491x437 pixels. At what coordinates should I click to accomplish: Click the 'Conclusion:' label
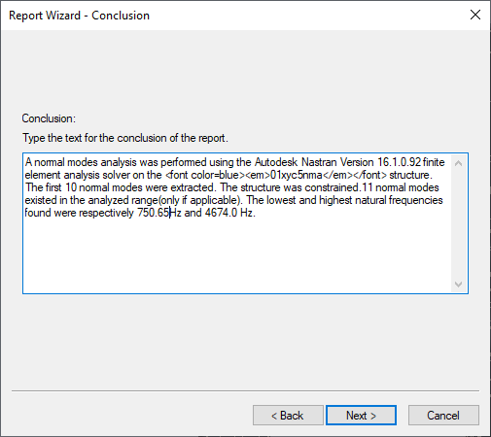(49, 118)
